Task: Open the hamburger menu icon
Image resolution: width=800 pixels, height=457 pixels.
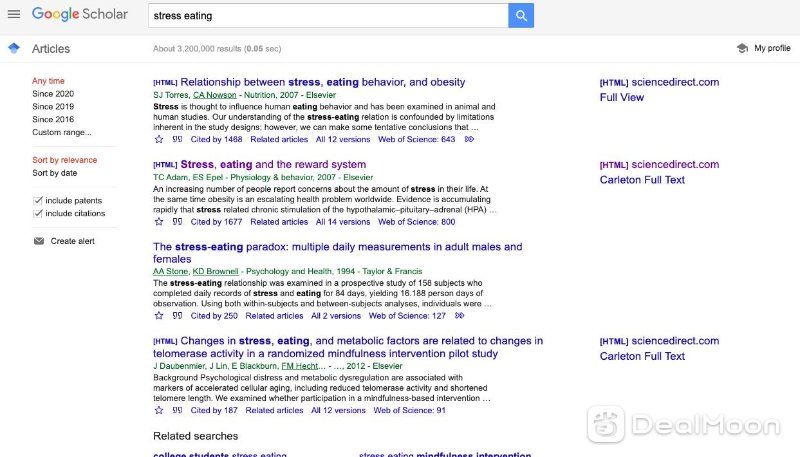Action: click(14, 14)
